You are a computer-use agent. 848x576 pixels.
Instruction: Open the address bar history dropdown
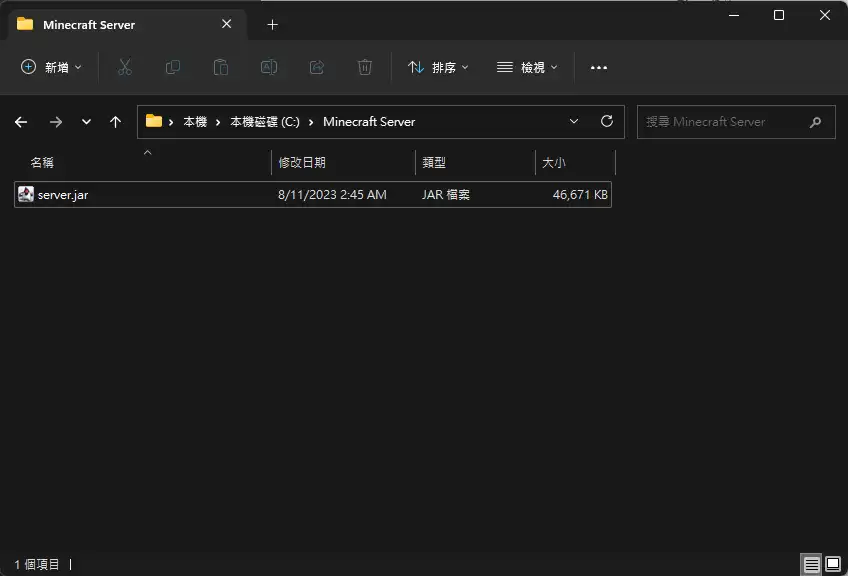point(574,121)
